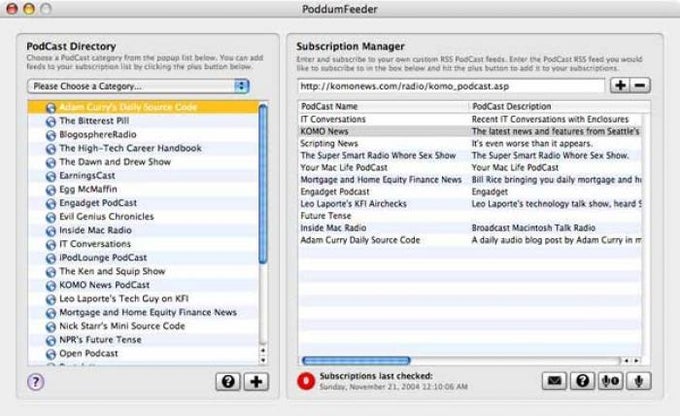Click globe icon beside The Dawn and Drew Show
Image resolution: width=680 pixels, height=416 pixels.
point(51,163)
